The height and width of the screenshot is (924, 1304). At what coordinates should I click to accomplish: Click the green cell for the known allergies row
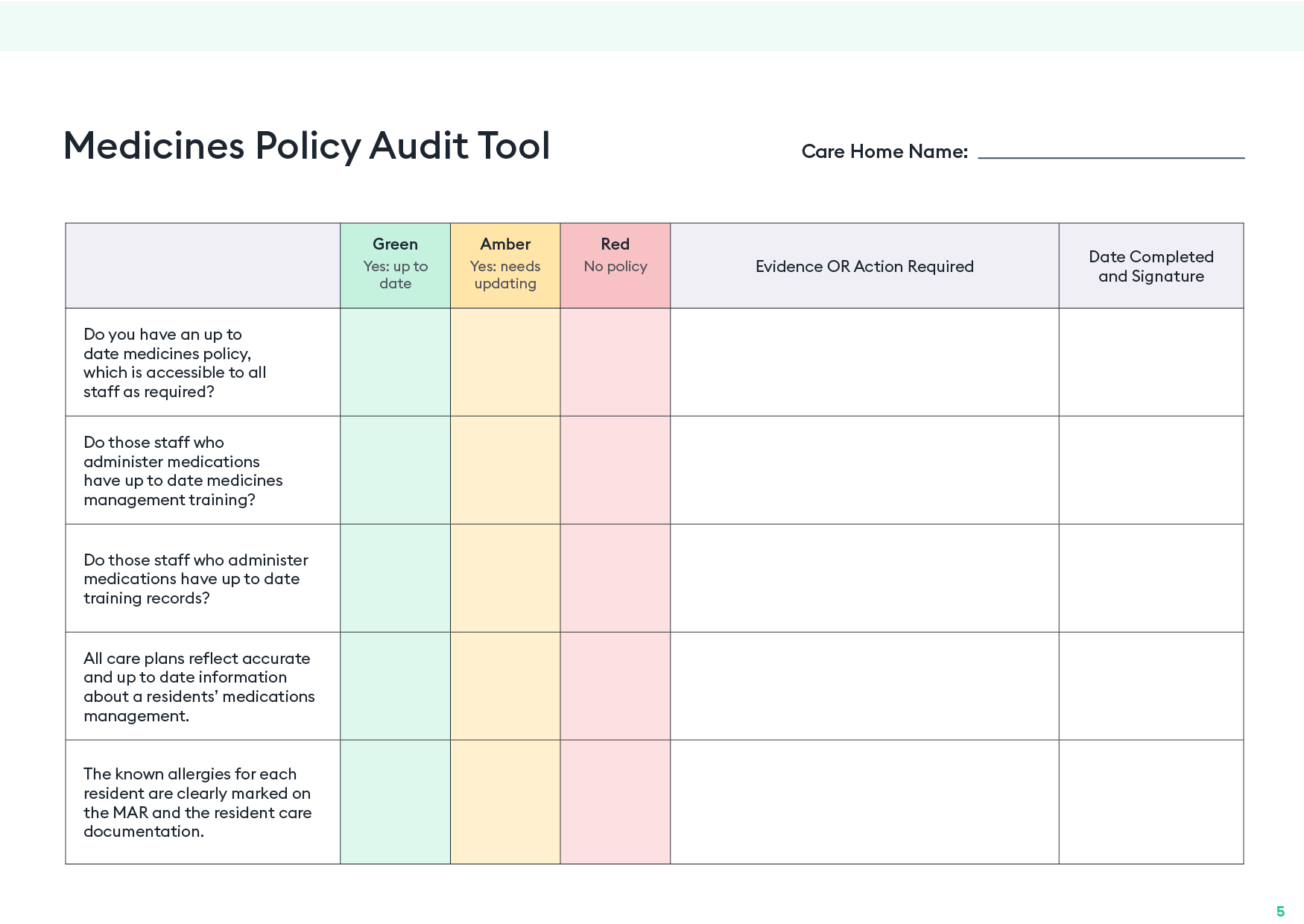395,803
